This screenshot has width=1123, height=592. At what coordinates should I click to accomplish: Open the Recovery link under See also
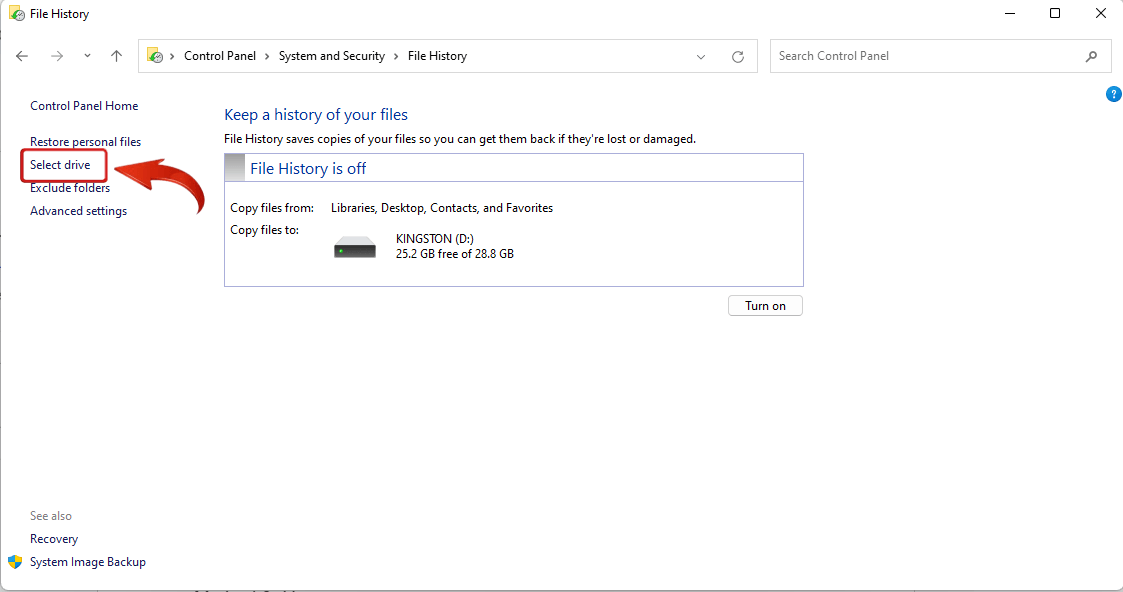53,538
